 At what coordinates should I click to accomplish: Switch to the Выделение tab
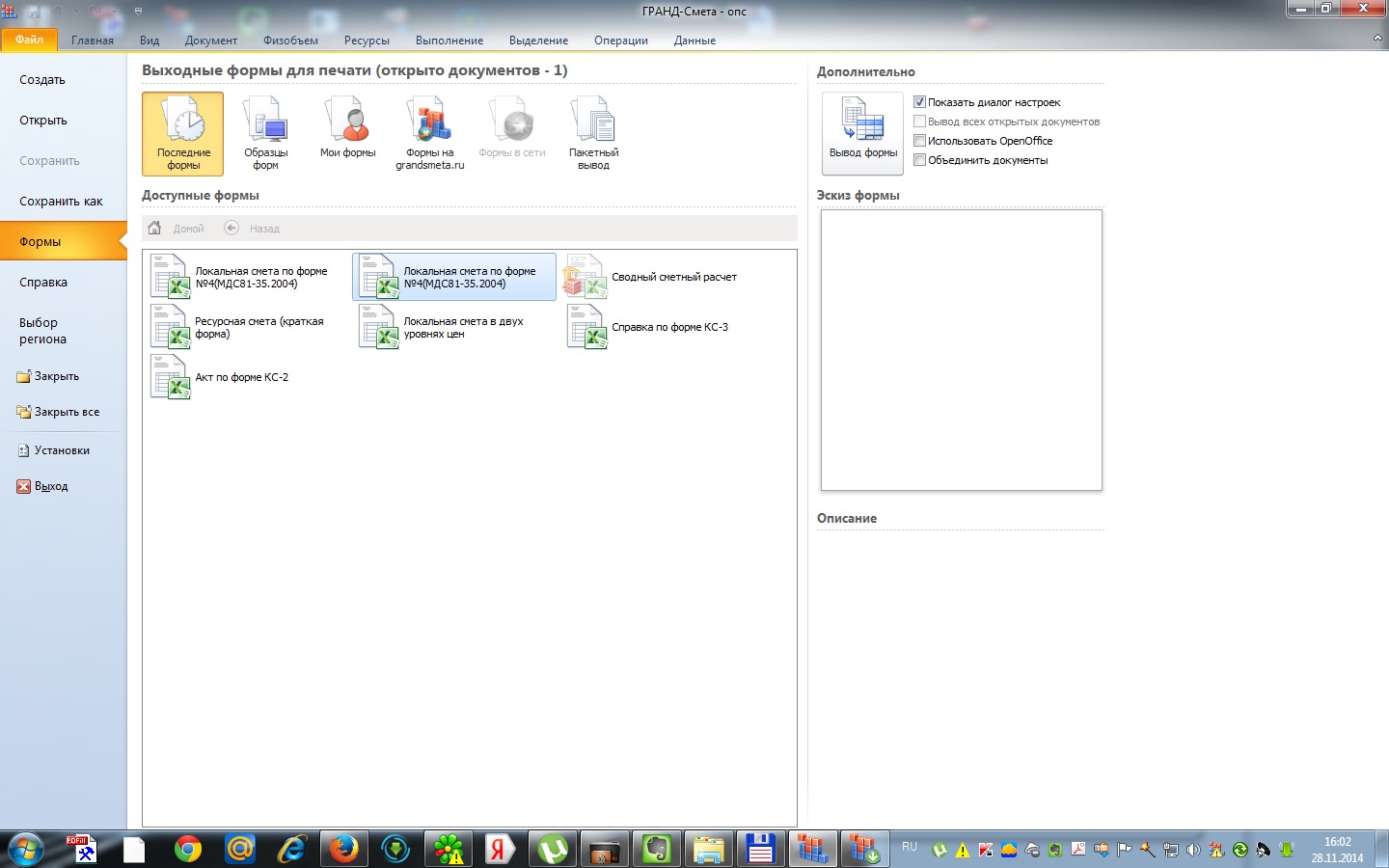538,41
